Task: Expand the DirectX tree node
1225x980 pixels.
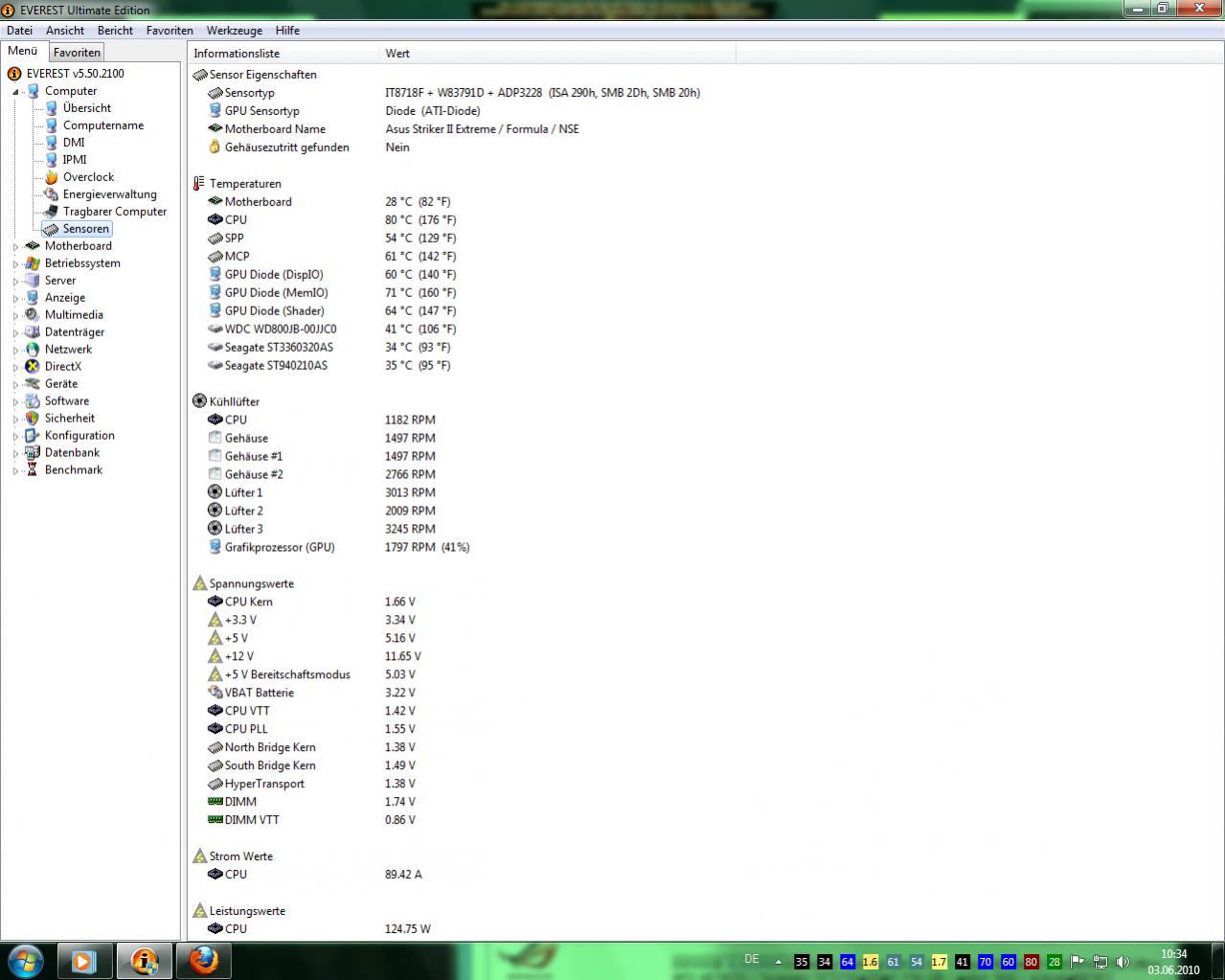Action: [x=15, y=368]
